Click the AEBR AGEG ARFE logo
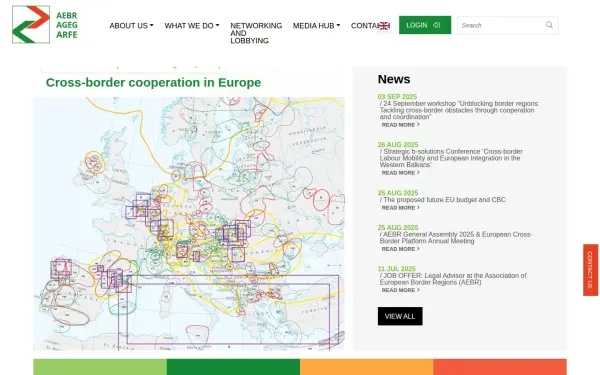 [x=45, y=24]
